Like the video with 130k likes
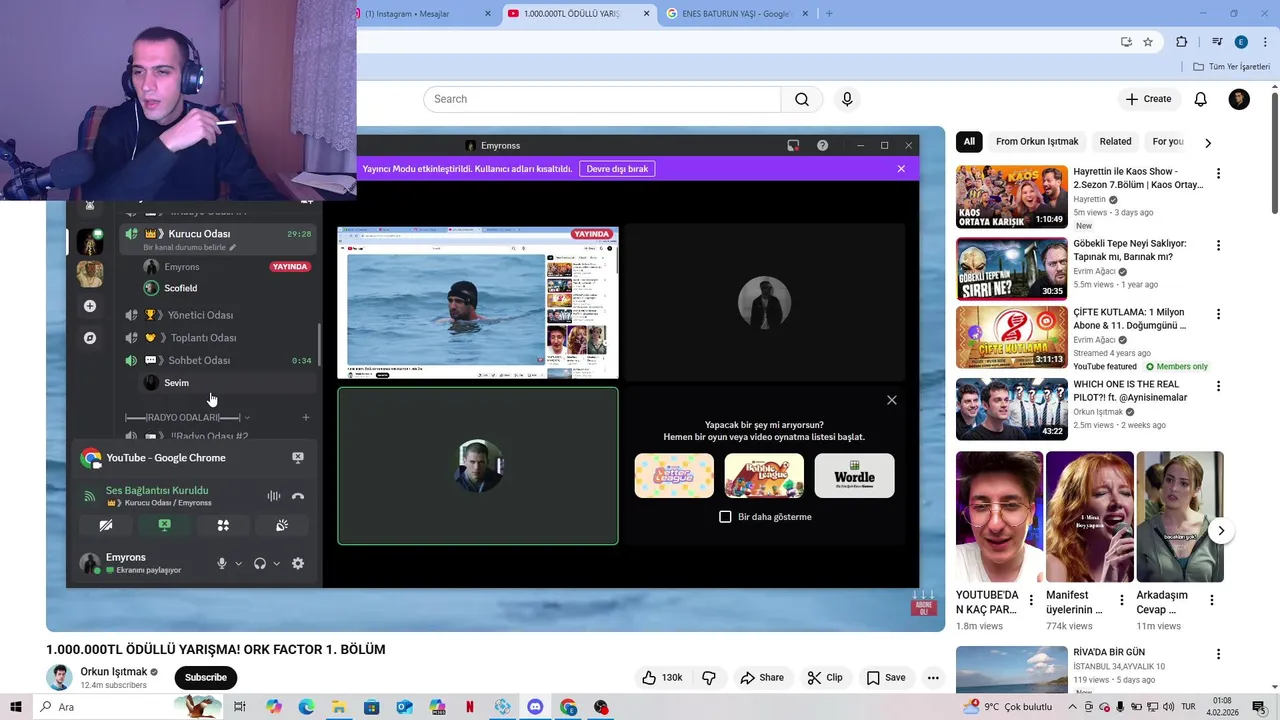 pos(663,677)
